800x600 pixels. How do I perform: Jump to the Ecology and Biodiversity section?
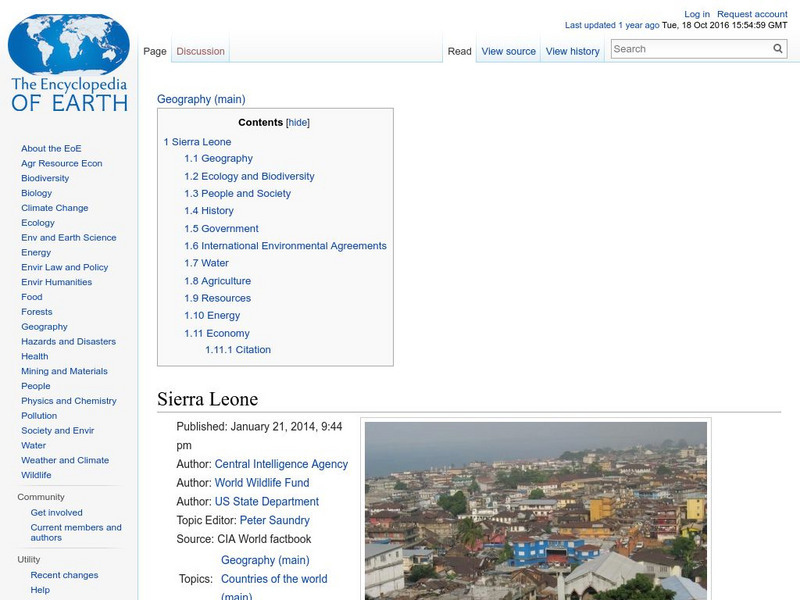click(257, 176)
